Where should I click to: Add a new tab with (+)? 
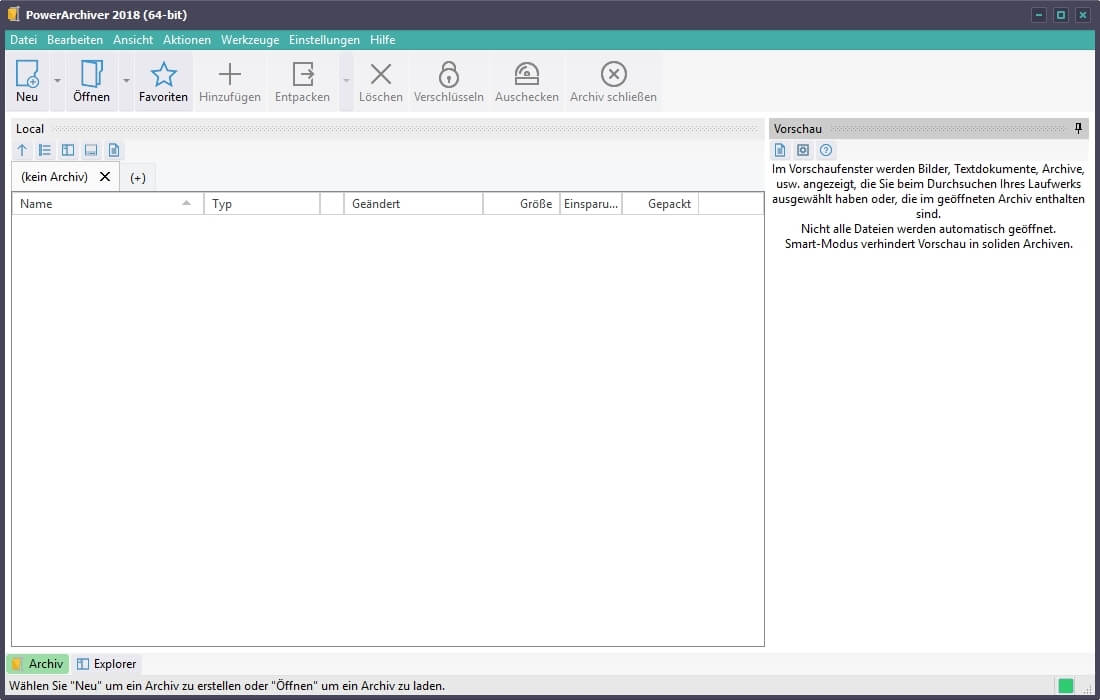[x=138, y=177]
